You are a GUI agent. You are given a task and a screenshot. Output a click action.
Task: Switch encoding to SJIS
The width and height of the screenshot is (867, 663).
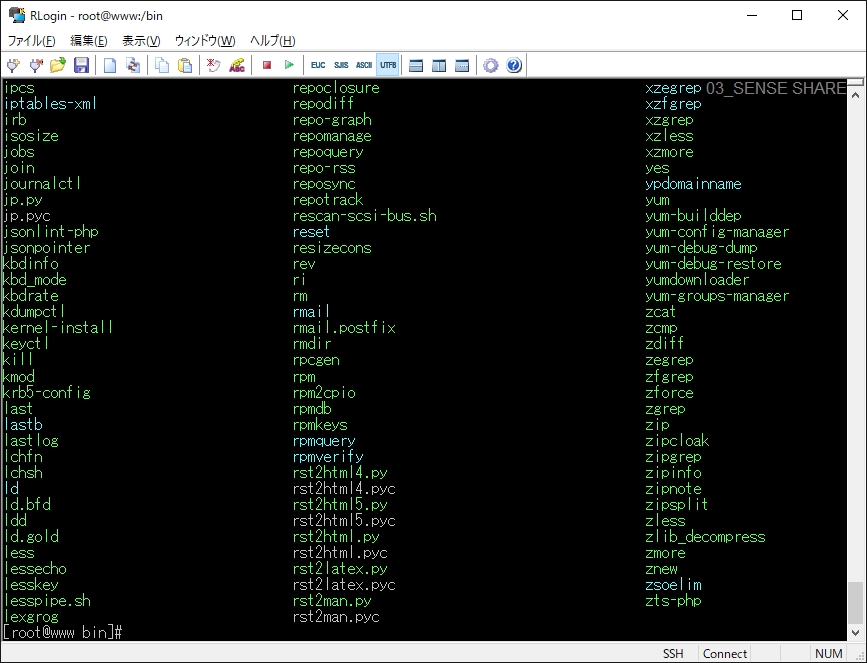tap(341, 65)
